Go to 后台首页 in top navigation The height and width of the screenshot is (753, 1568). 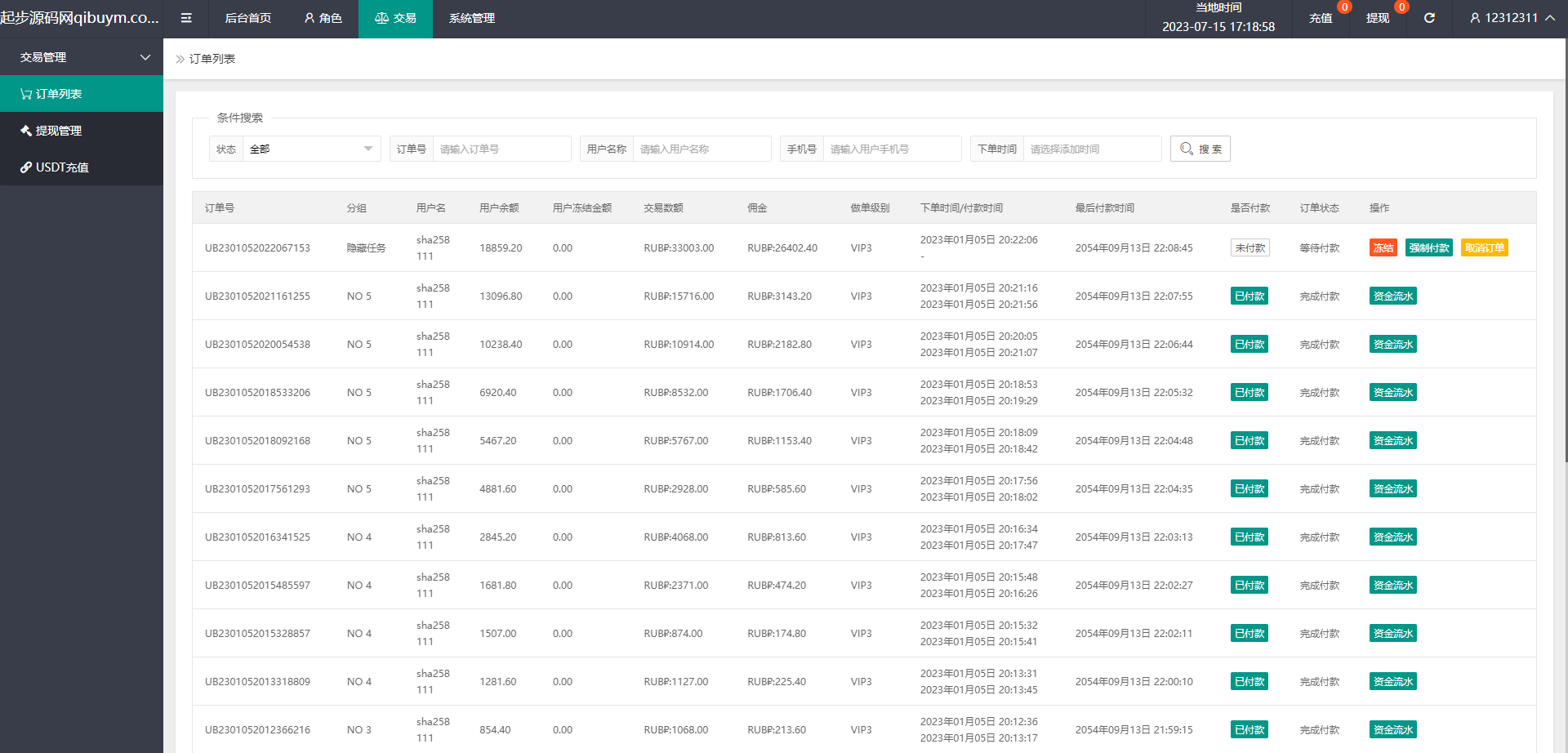(x=247, y=18)
